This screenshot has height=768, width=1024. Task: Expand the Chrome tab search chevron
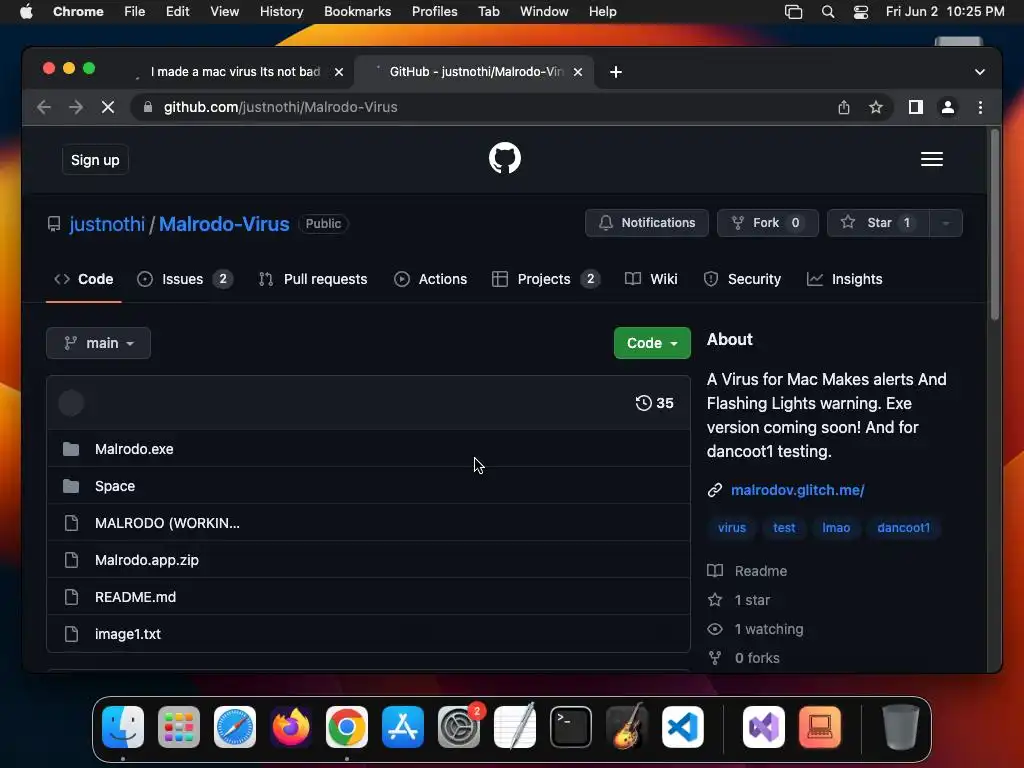click(x=980, y=72)
